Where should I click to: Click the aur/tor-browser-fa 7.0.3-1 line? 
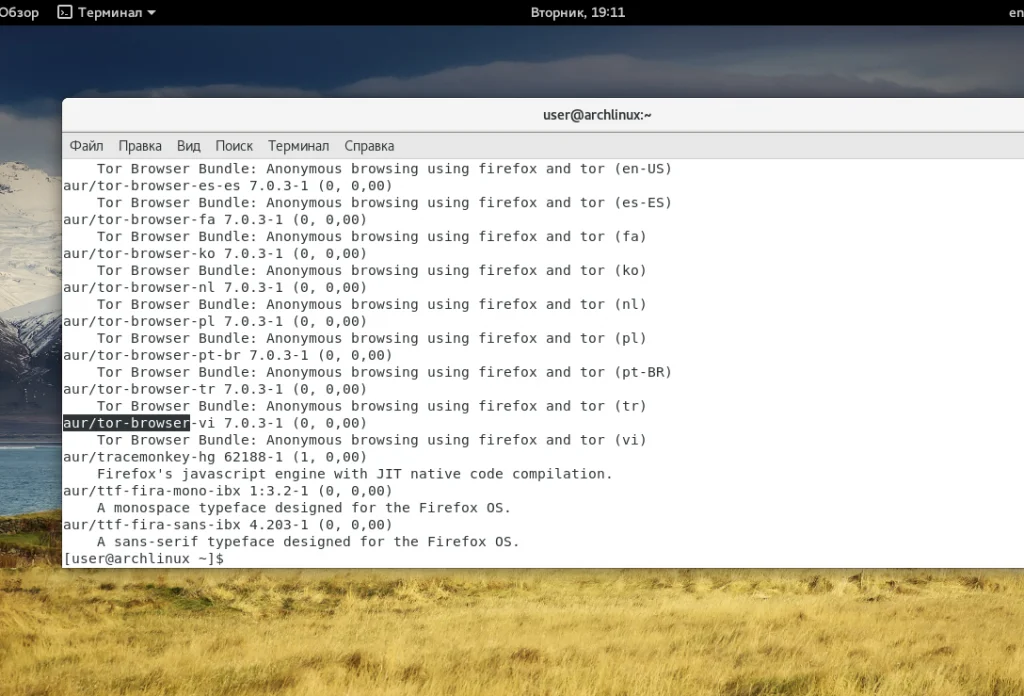[x=215, y=219]
